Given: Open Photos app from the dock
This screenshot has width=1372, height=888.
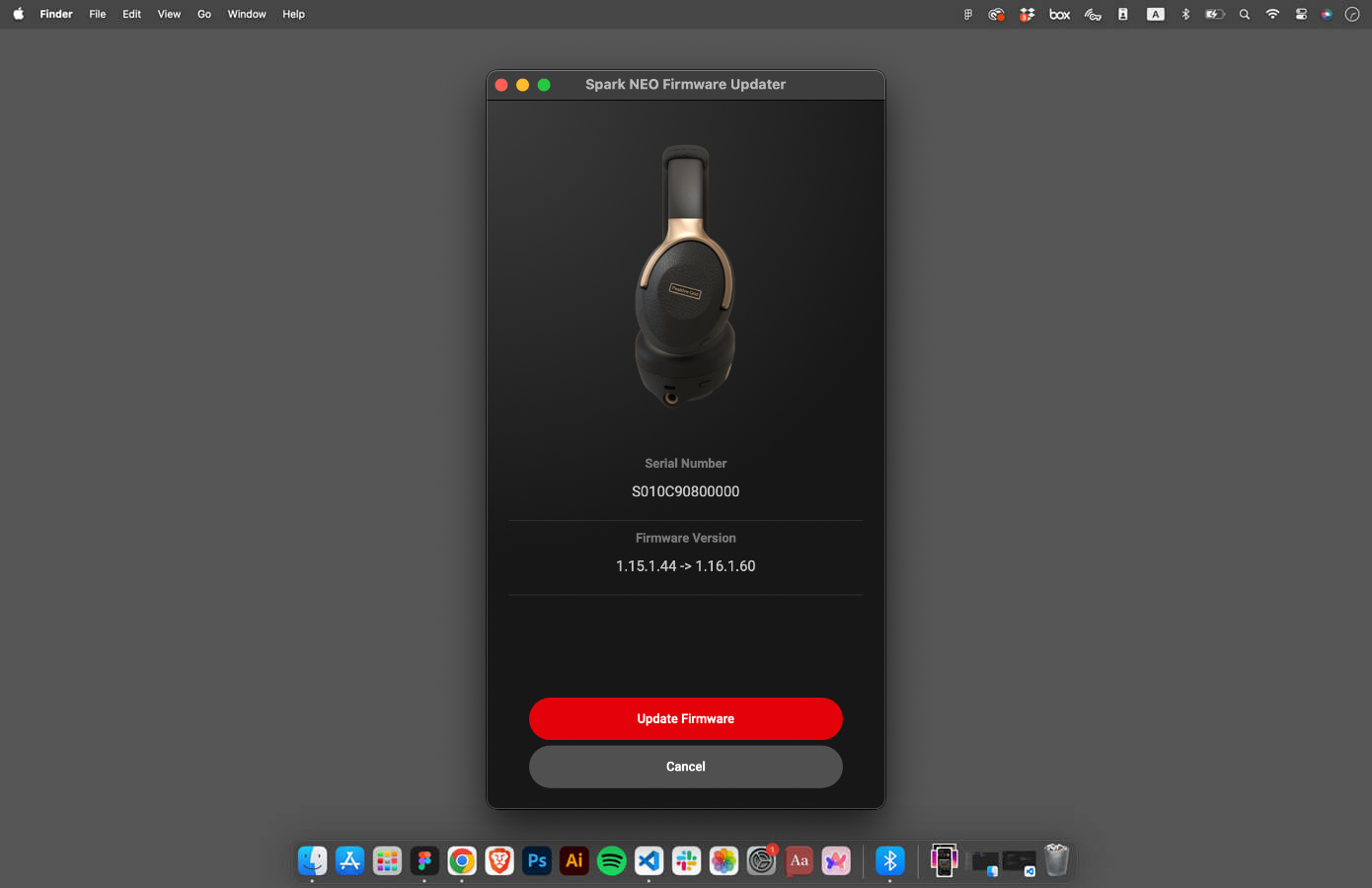Looking at the screenshot, I should 724,860.
